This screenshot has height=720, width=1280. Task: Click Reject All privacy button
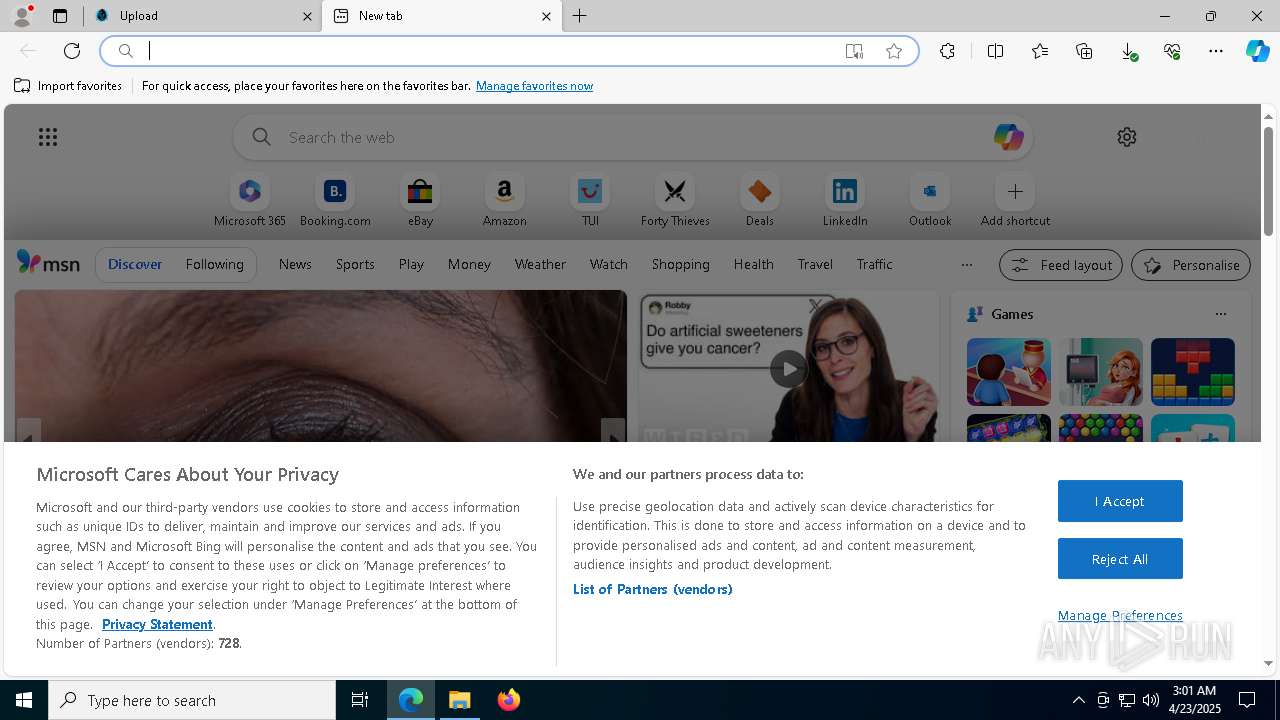(1120, 559)
